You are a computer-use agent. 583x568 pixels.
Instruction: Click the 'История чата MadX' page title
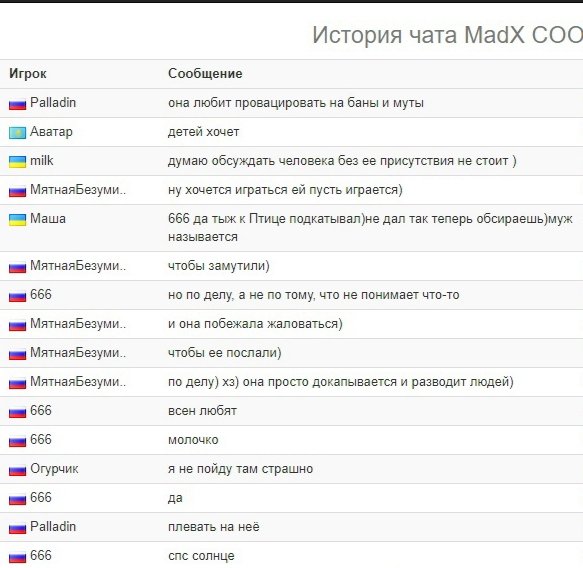coord(447,35)
